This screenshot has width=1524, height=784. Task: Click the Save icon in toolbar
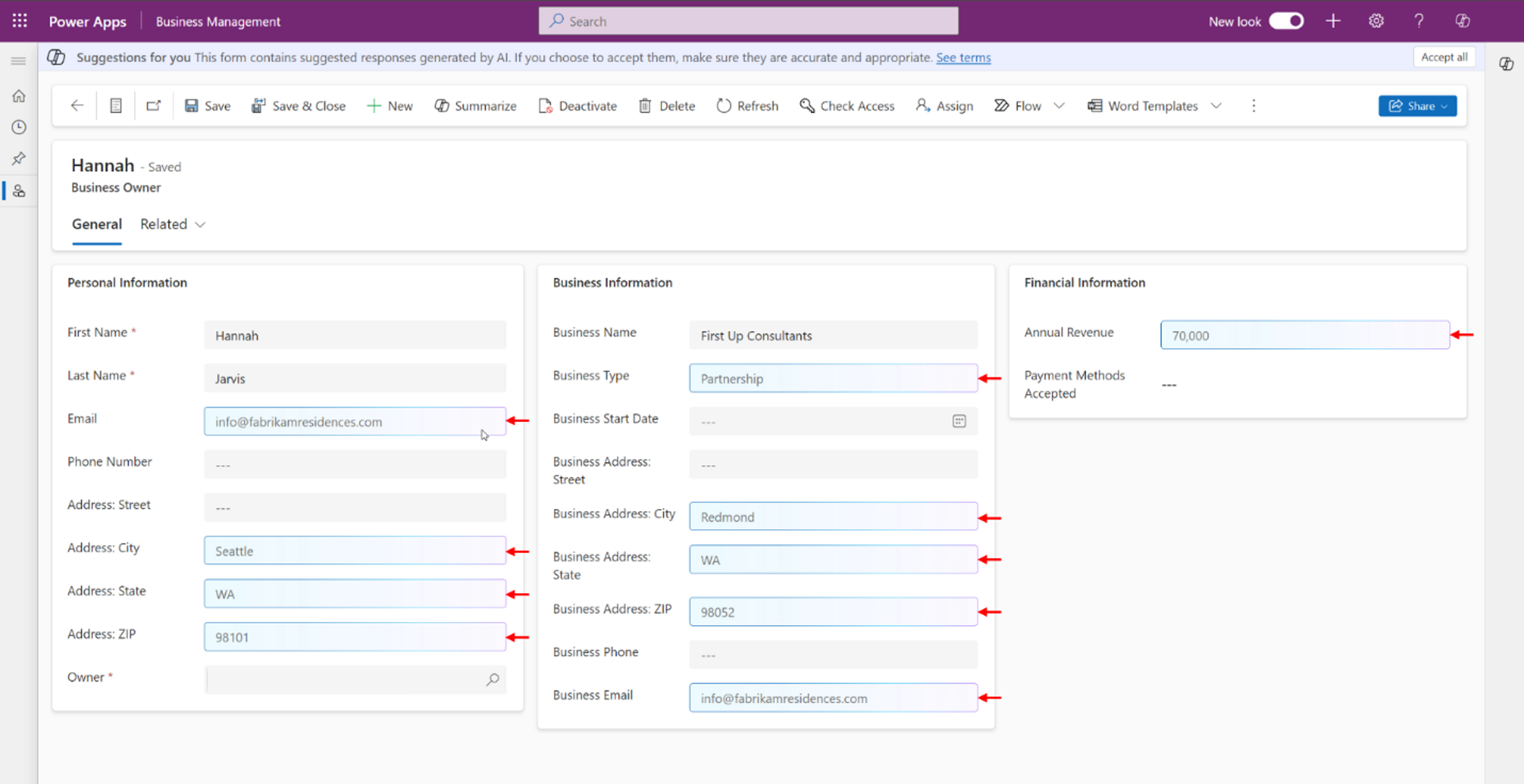[x=191, y=106]
